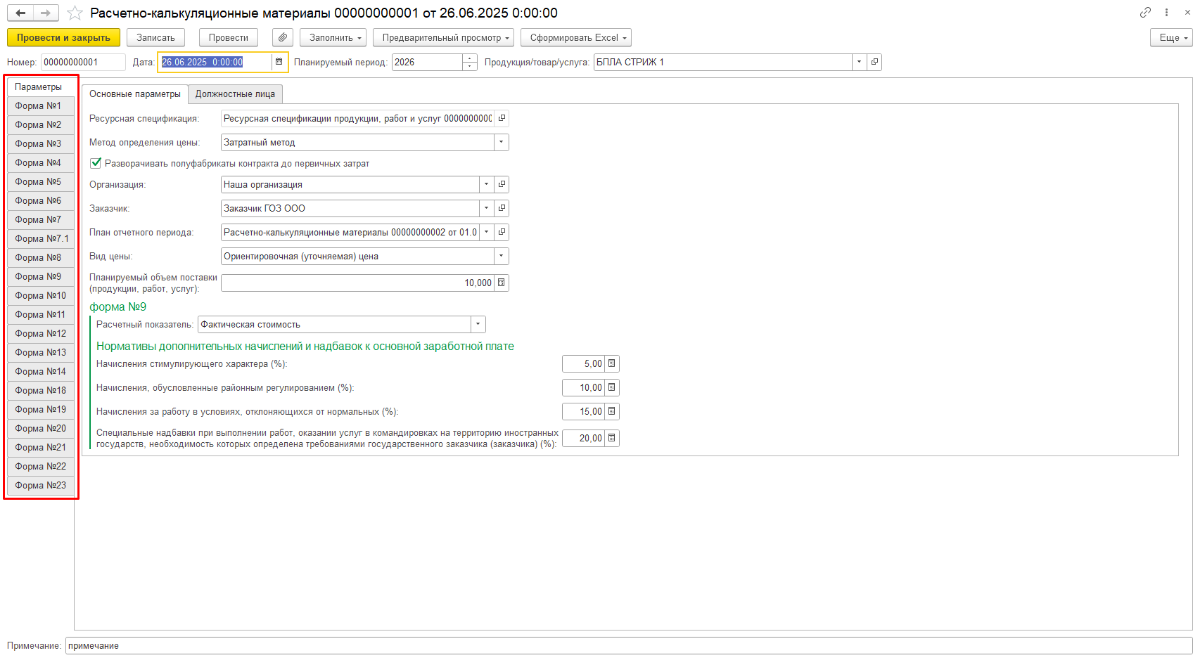Click the paperclip attachments icon
Viewport: 1200px width, 660px height.
pos(282,37)
